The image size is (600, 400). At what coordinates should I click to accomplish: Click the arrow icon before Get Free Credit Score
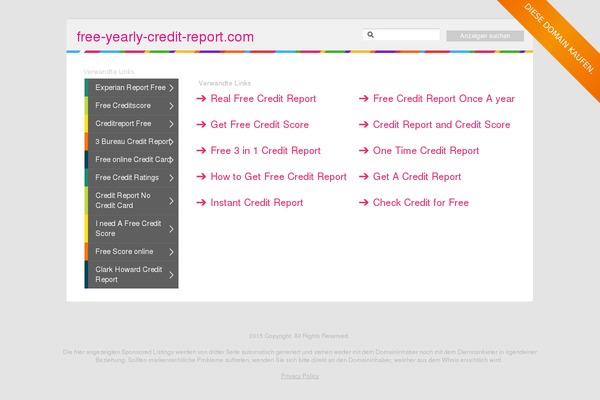201,125
